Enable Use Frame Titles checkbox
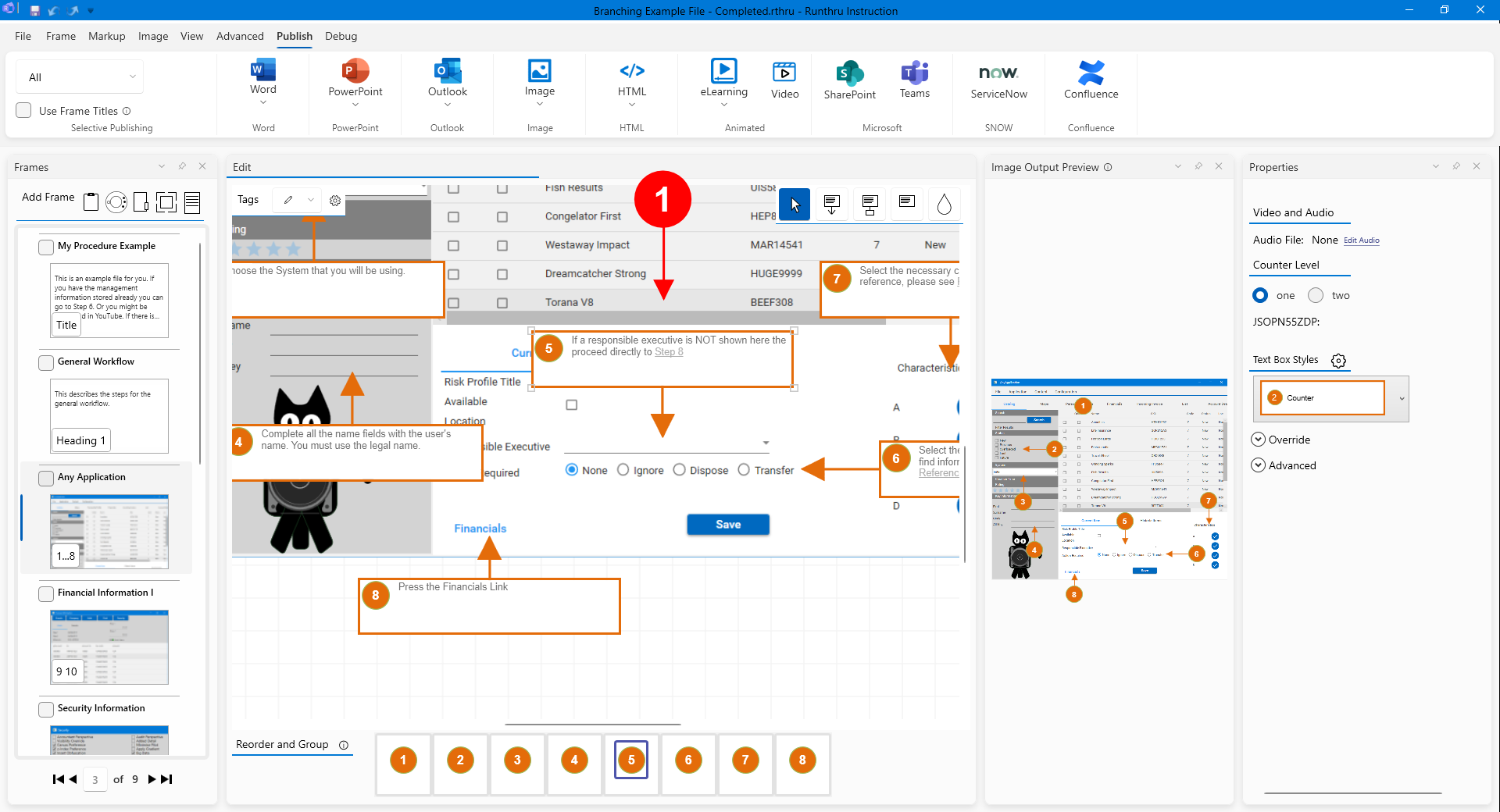Viewport: 1500px width, 812px height. point(24,111)
